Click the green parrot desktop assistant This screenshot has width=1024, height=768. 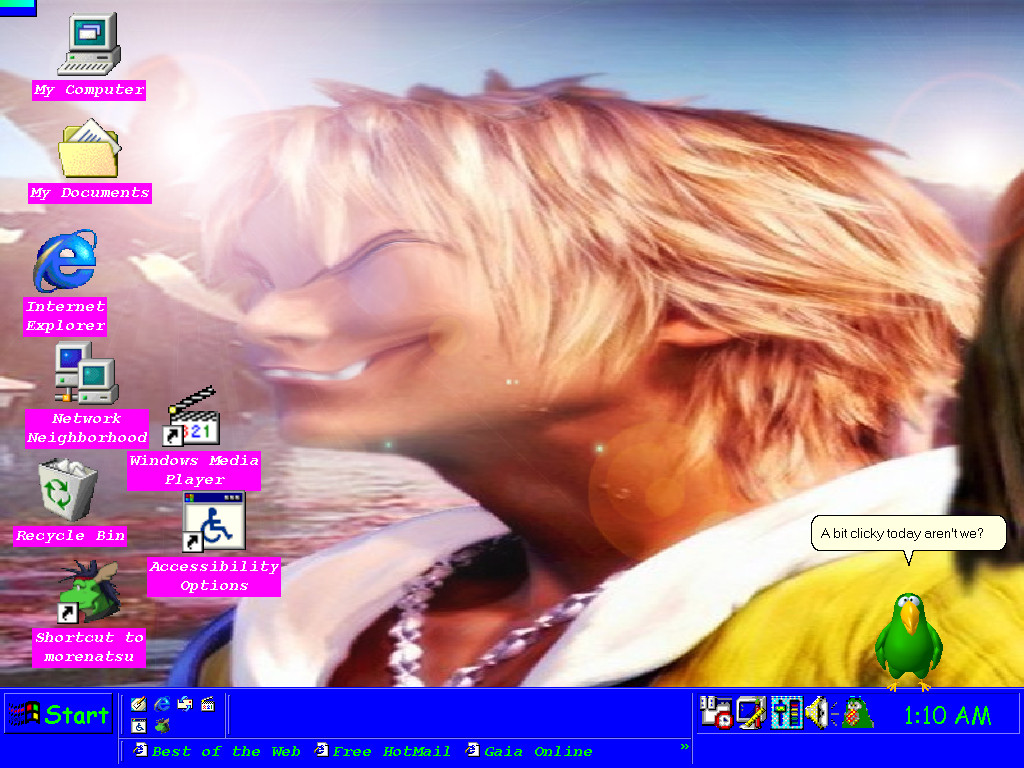[908, 641]
